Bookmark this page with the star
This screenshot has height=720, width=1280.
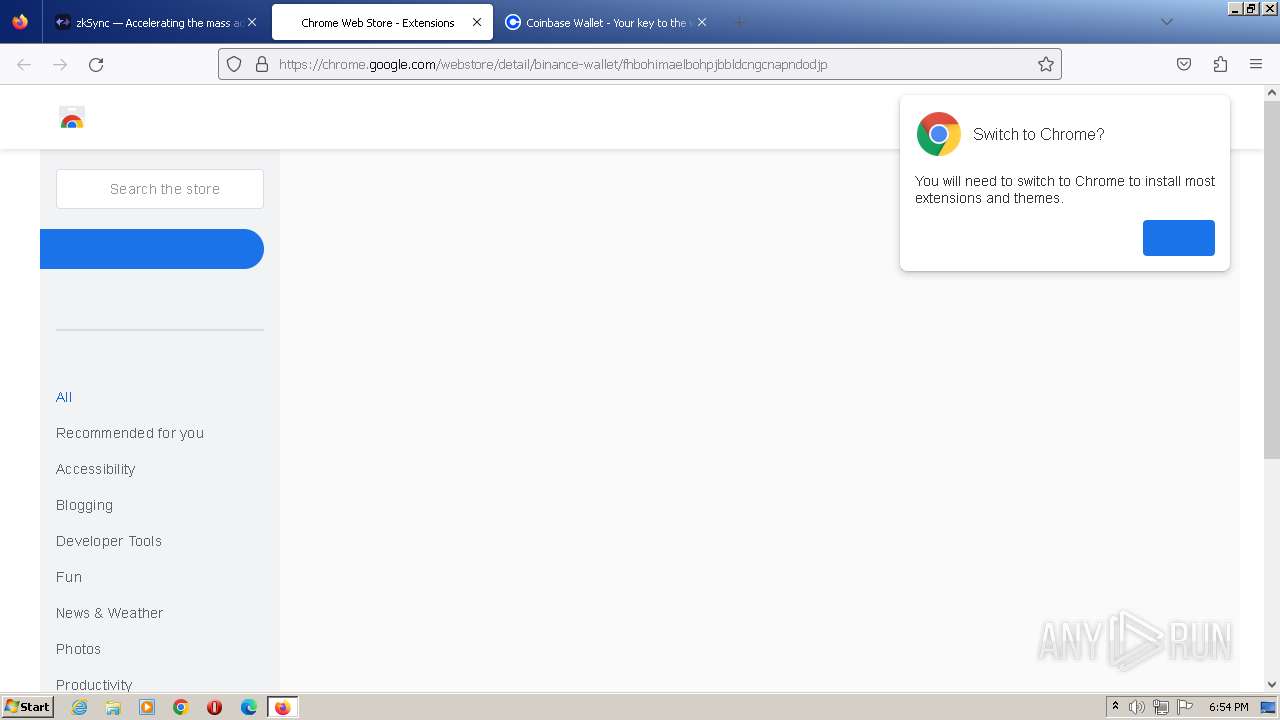point(1046,64)
